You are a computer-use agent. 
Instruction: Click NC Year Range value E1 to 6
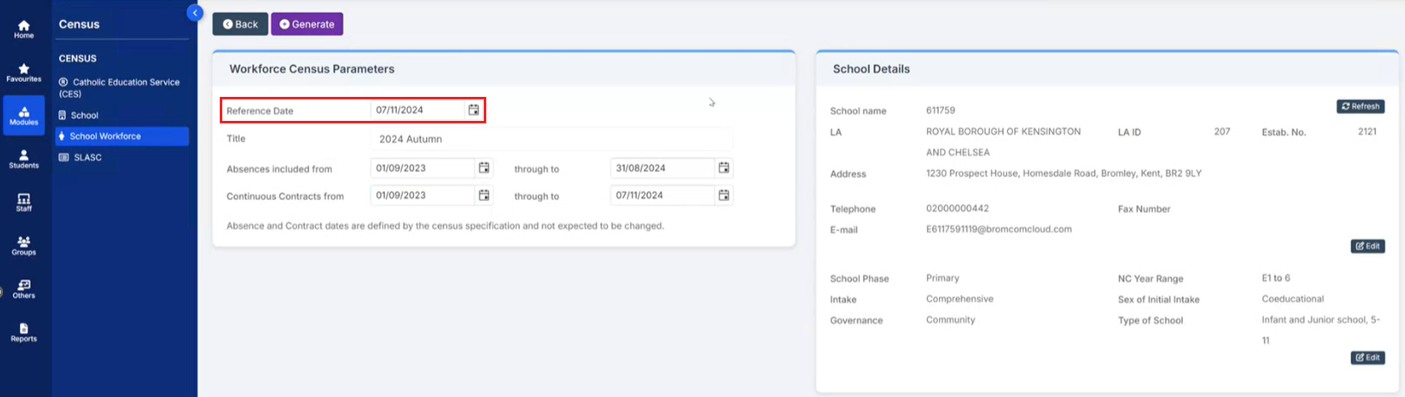[1276, 278]
